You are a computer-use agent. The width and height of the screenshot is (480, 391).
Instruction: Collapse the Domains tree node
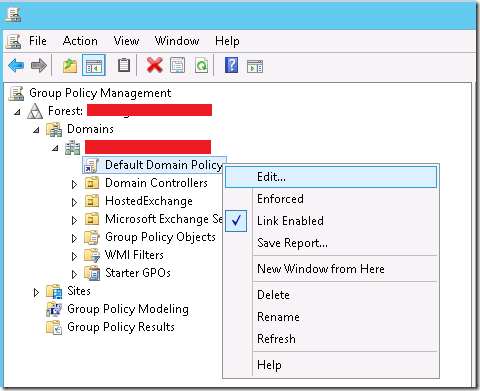(x=36, y=130)
